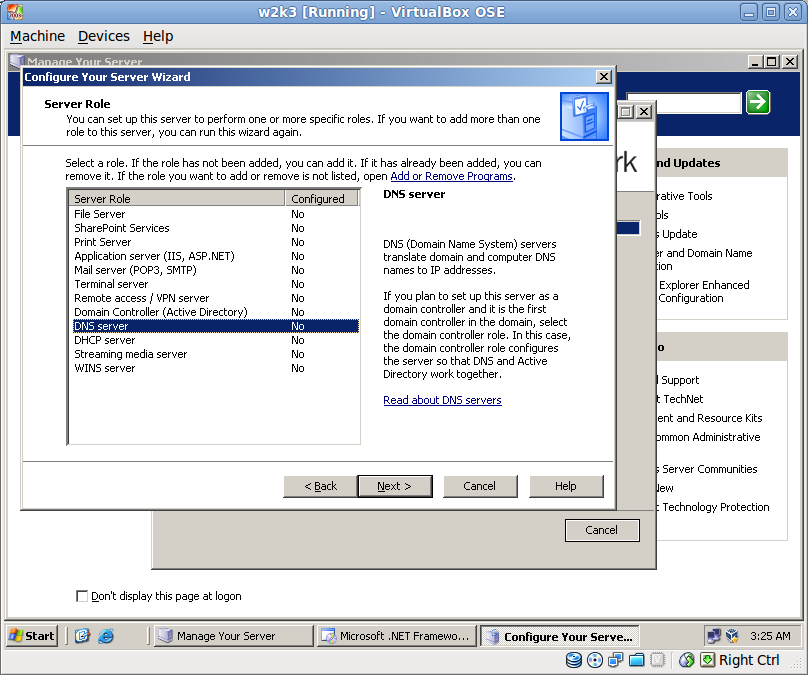This screenshot has height=675, width=808.
Task: Open the Machine menu
Action: pos(38,36)
